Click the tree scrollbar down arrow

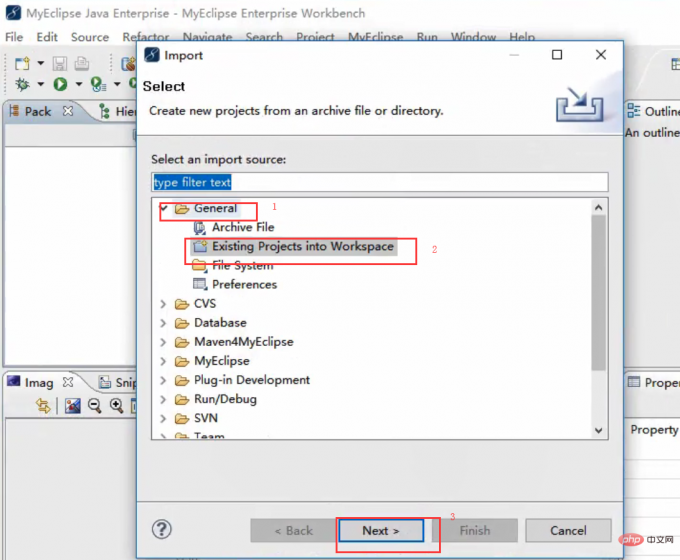coord(598,430)
